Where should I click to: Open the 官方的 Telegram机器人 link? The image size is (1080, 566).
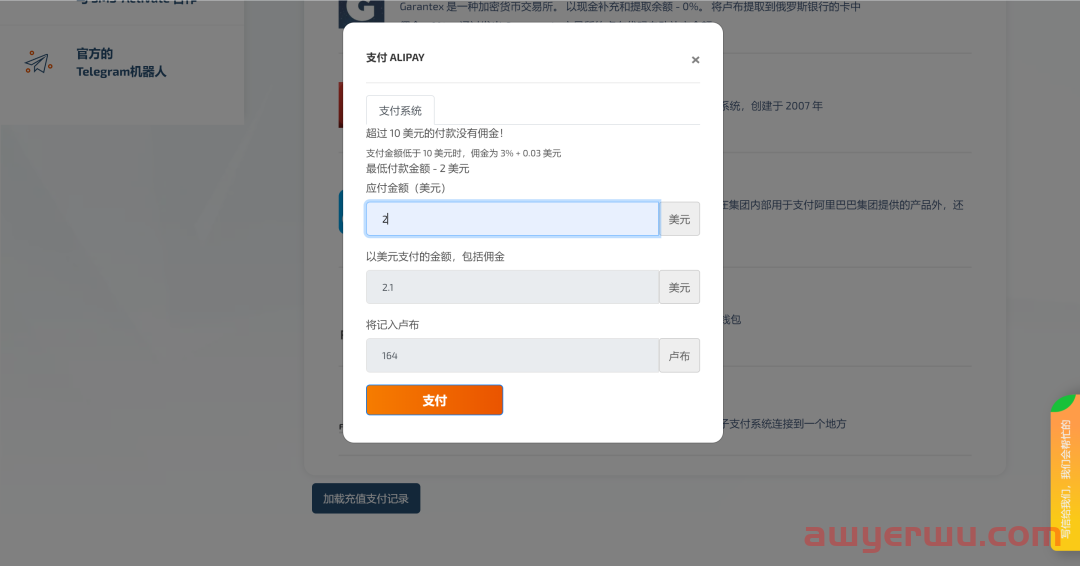click(x=121, y=63)
